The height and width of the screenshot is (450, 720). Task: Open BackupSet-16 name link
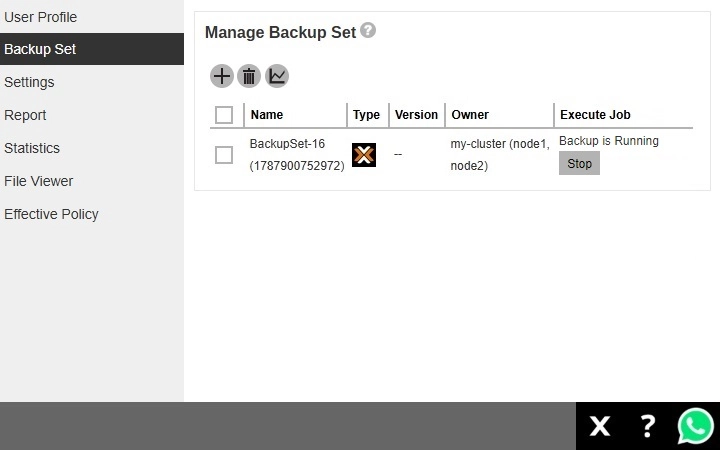coord(297,155)
